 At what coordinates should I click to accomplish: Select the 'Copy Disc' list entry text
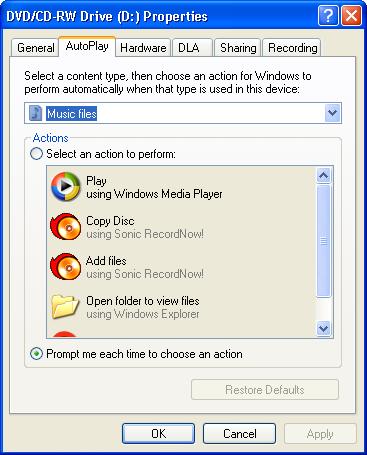110,221
